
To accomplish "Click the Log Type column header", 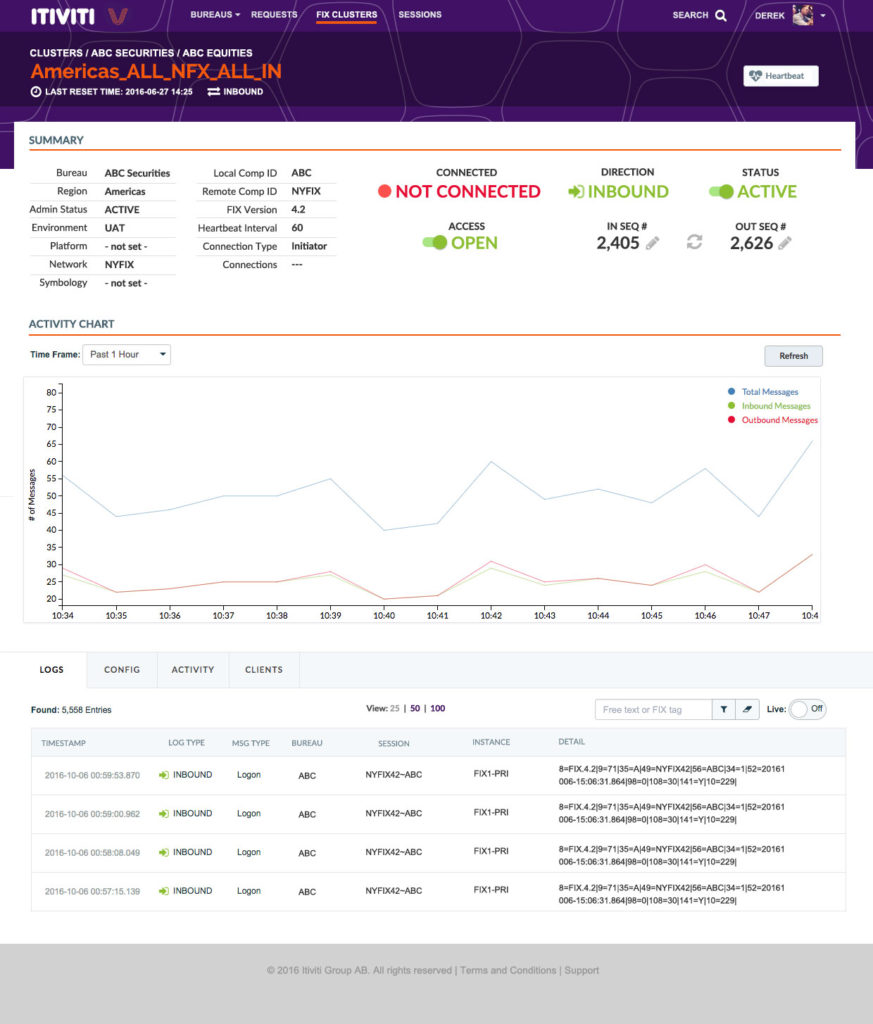I will [x=186, y=743].
